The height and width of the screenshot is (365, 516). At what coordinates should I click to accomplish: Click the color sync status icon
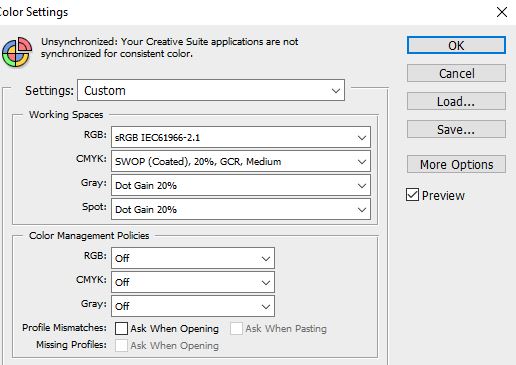point(17,52)
